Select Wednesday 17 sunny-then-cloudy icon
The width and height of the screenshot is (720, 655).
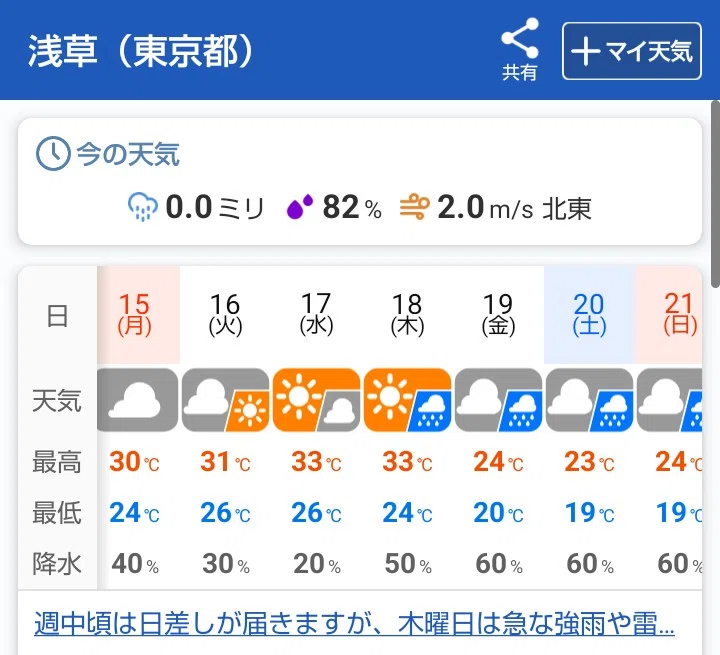[316, 400]
